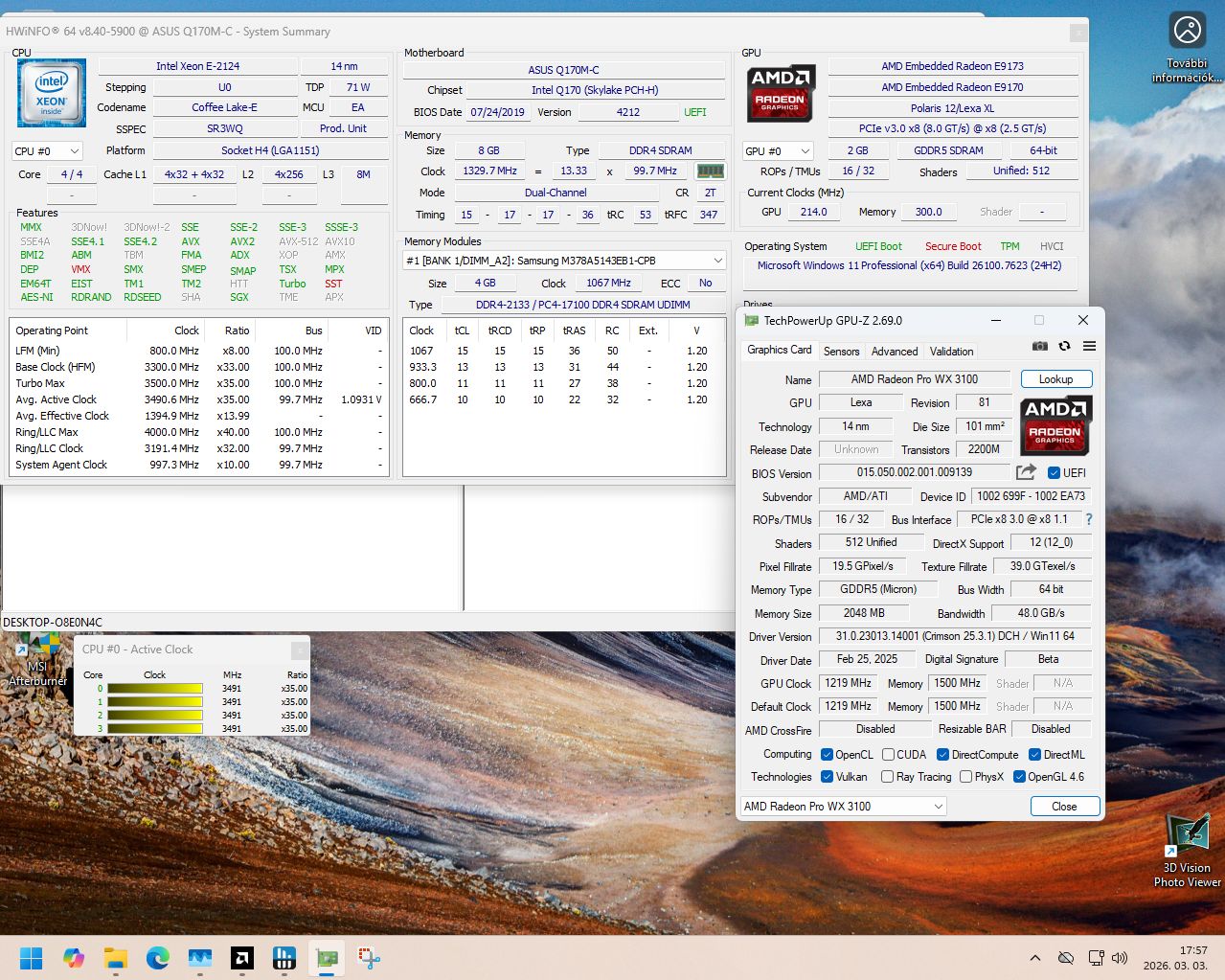Switch to the Sensors tab
This screenshot has width=1225, height=980.
pyautogui.click(x=841, y=352)
